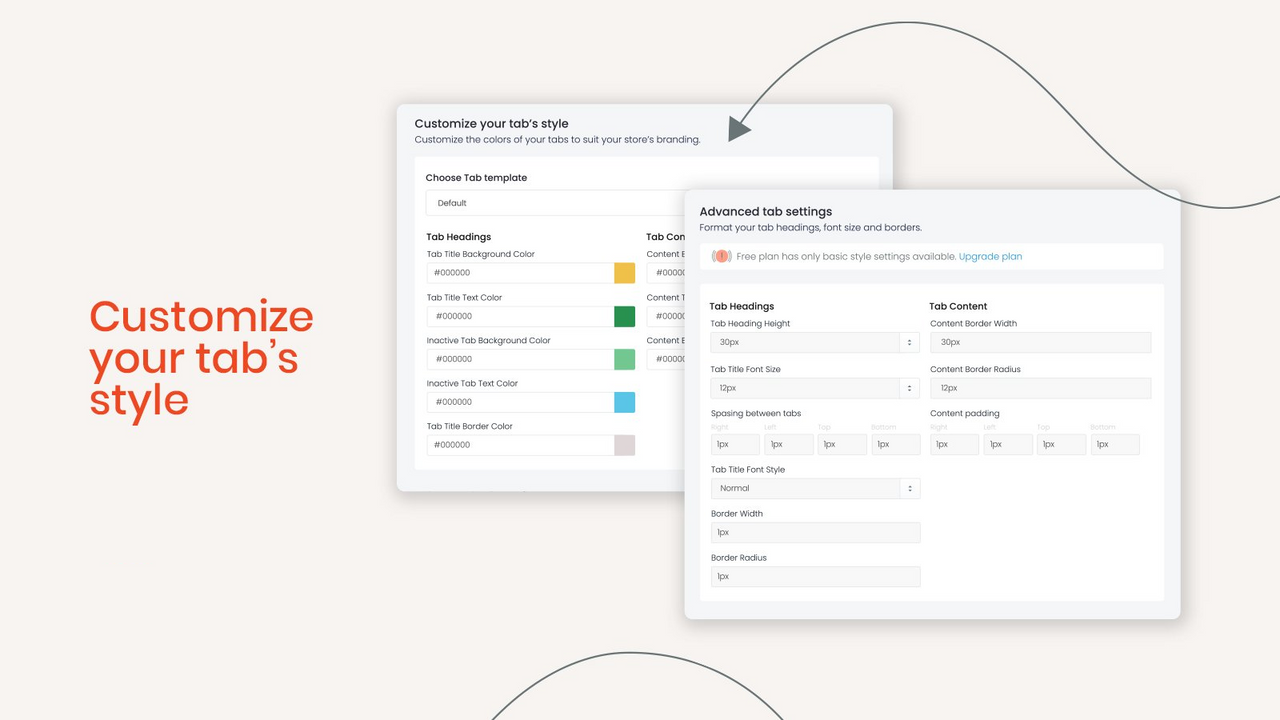Pick the blue Inactive Tab Text Color swatch
Image resolution: width=1280 pixels, height=720 pixels.
pyautogui.click(x=624, y=402)
